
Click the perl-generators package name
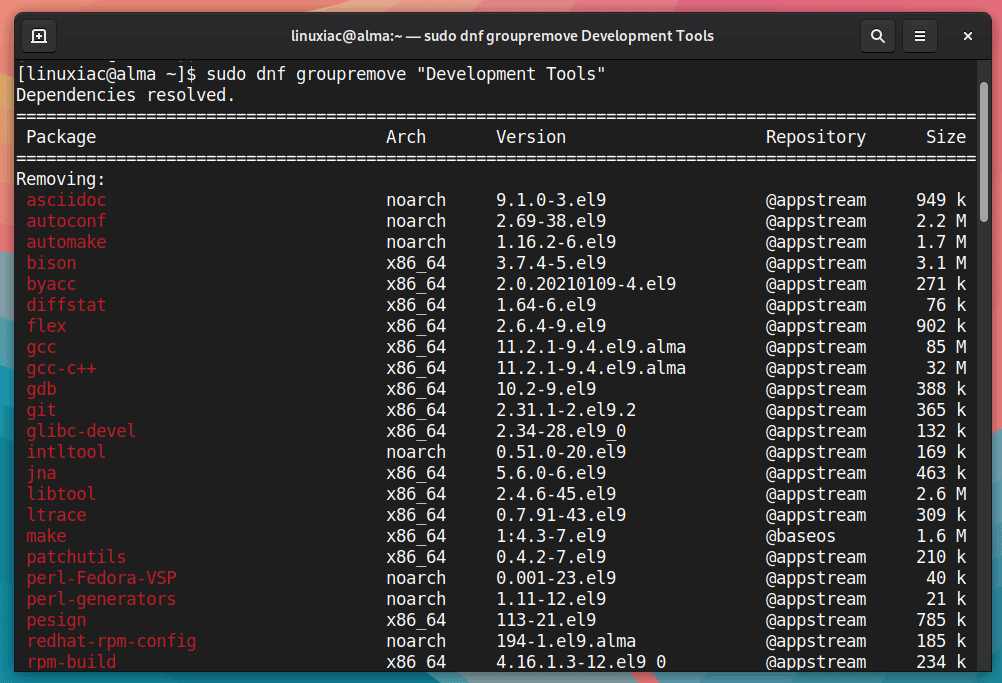click(x=101, y=599)
